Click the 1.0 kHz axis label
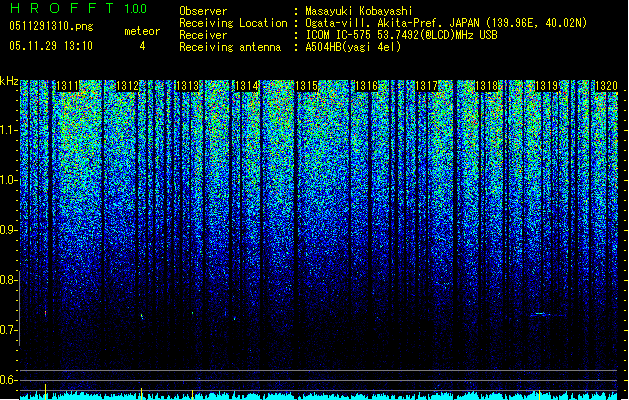The width and height of the screenshot is (629, 400). [x=8, y=180]
